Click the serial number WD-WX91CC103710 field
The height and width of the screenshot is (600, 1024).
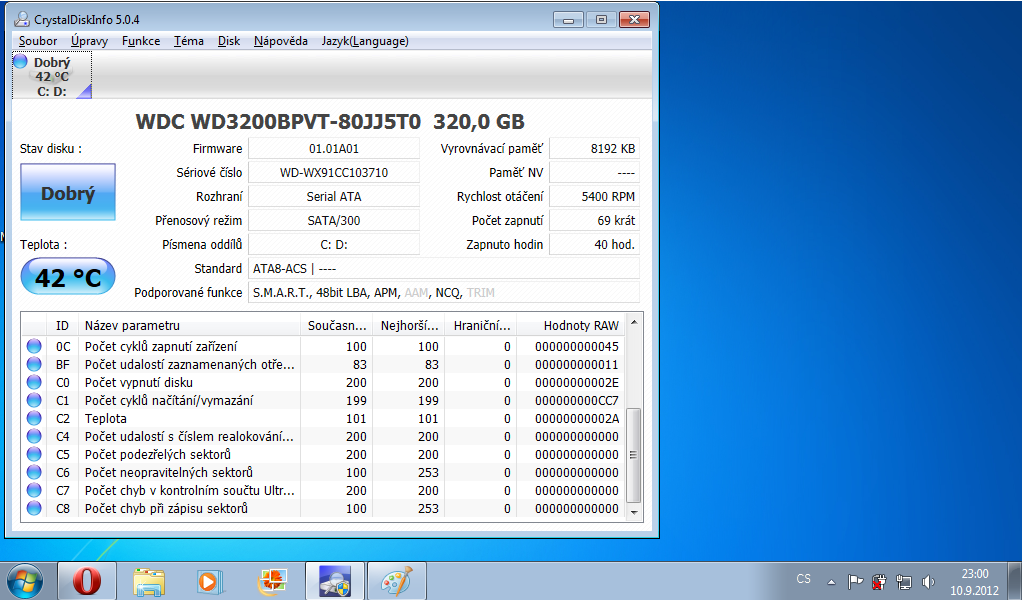point(334,173)
